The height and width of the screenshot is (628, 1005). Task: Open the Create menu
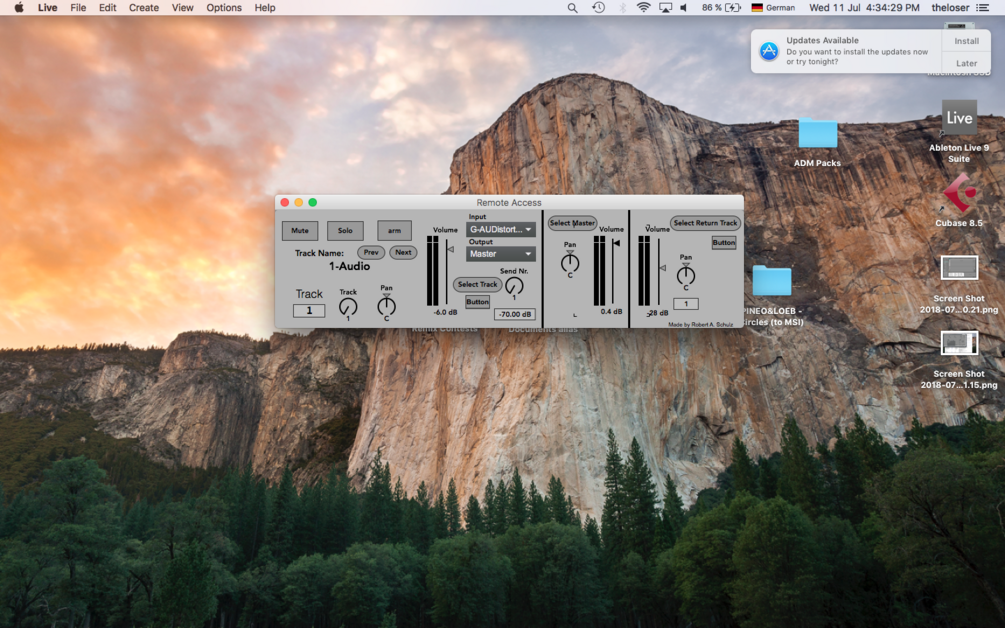click(144, 8)
